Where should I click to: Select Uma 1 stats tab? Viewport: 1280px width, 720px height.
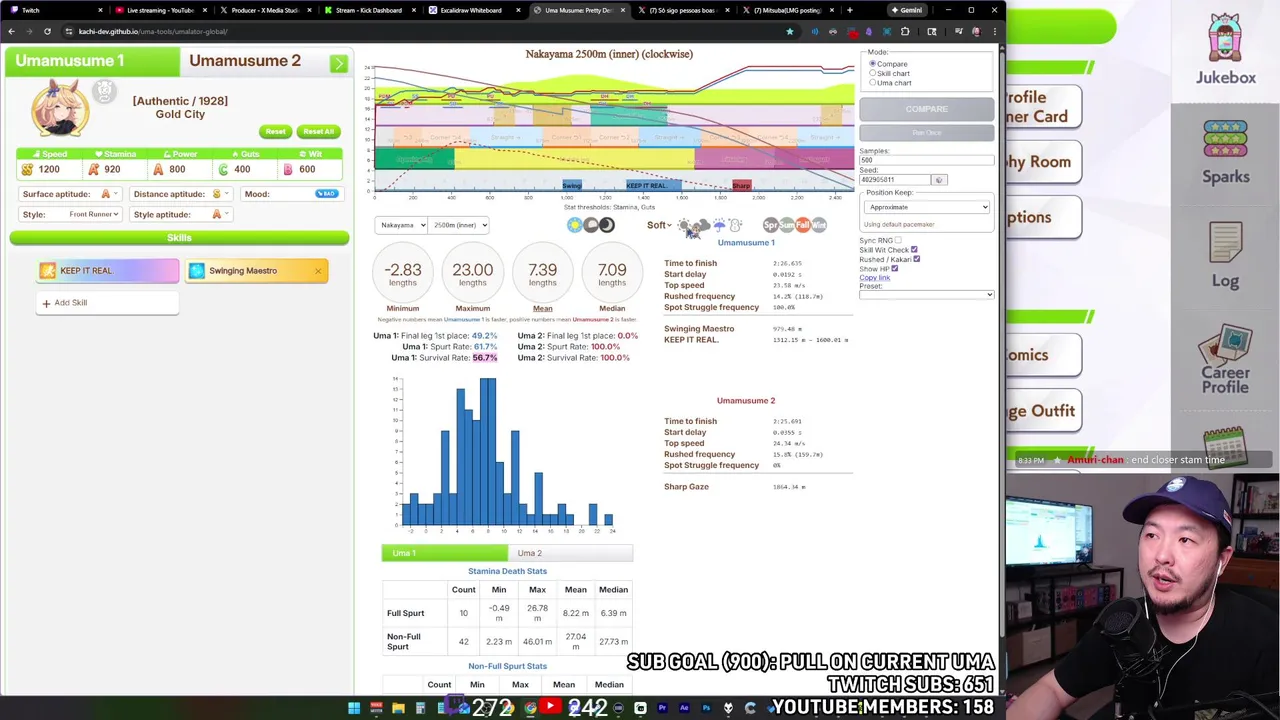pos(444,553)
